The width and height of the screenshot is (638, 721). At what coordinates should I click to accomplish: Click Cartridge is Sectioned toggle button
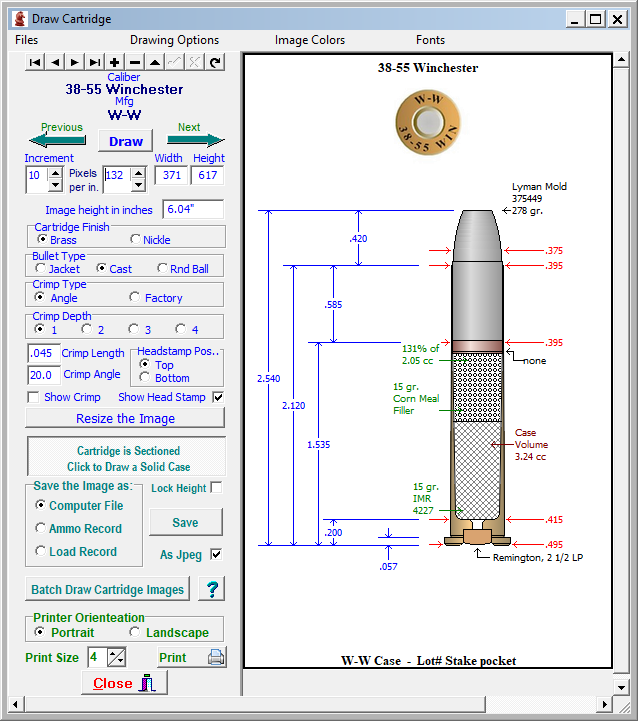pyautogui.click(x=126, y=458)
